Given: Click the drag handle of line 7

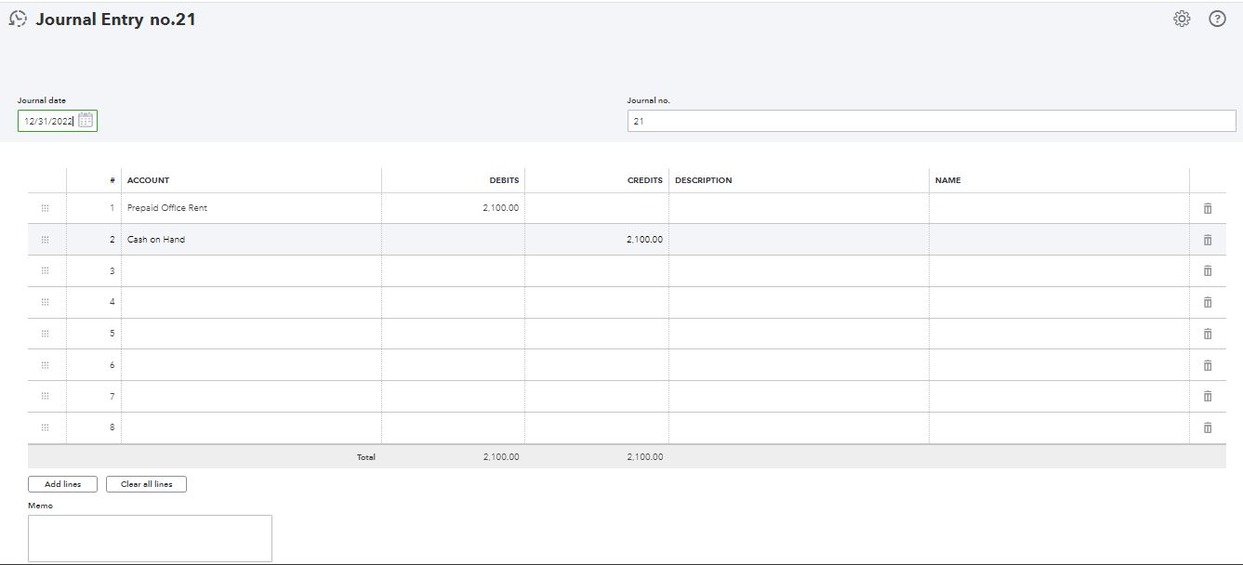Looking at the screenshot, I should 45,397.
